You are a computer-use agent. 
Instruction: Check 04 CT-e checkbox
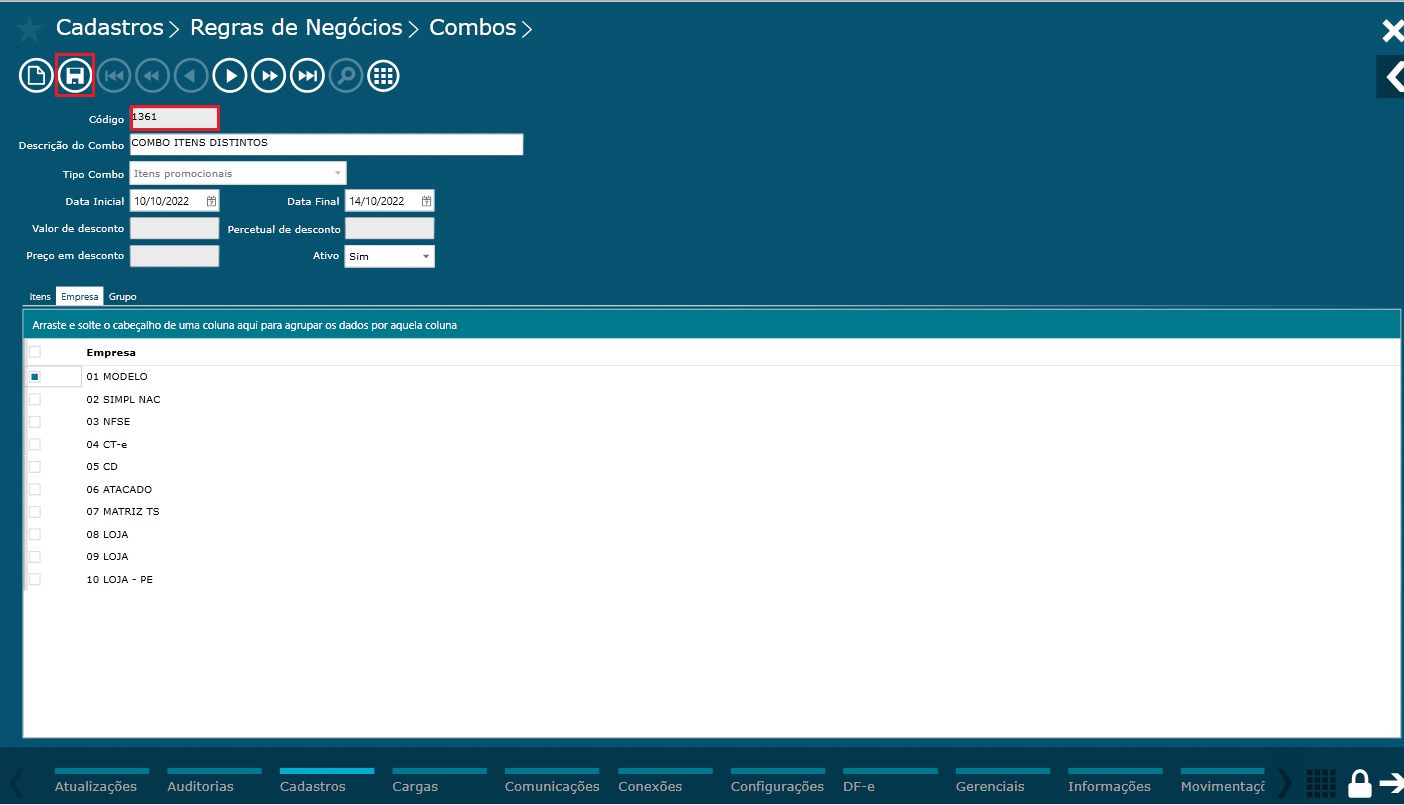click(35, 444)
